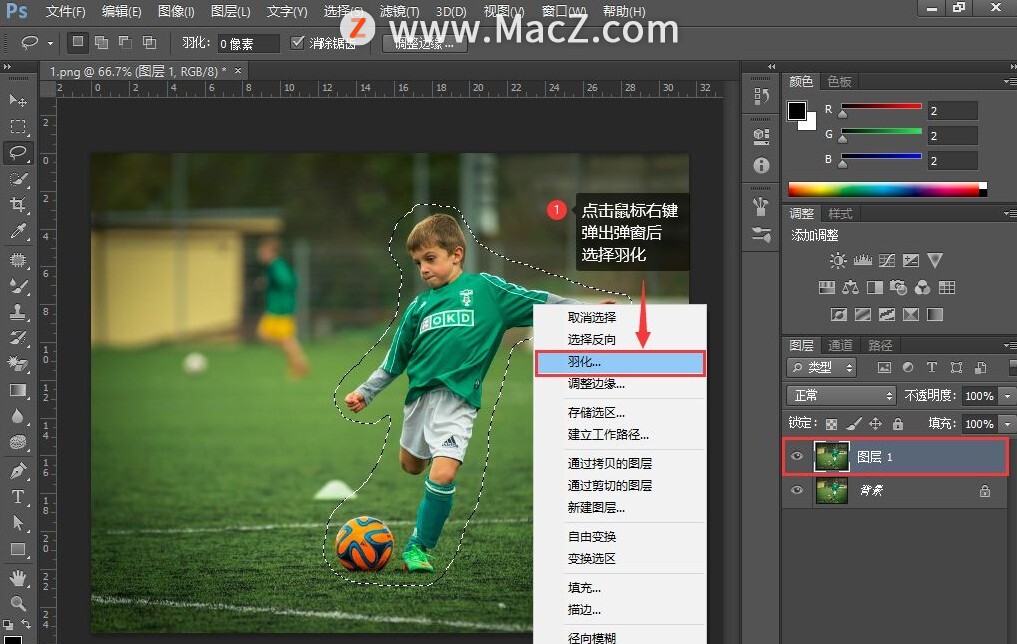Enable Subtract from selection mode in options bar
Image resolution: width=1017 pixels, height=644 pixels.
pos(125,43)
